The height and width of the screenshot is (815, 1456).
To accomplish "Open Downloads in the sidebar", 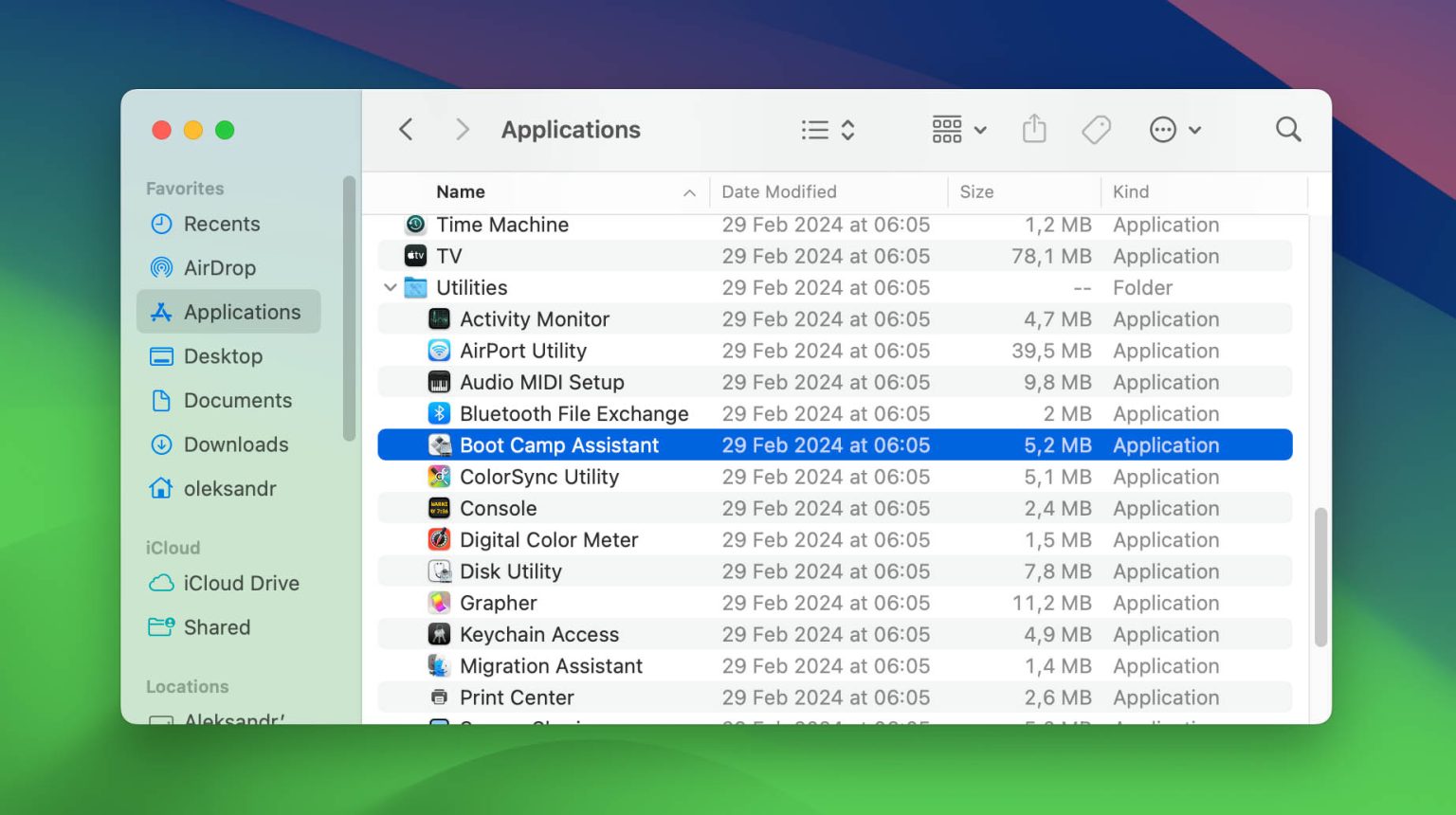I will click(235, 444).
